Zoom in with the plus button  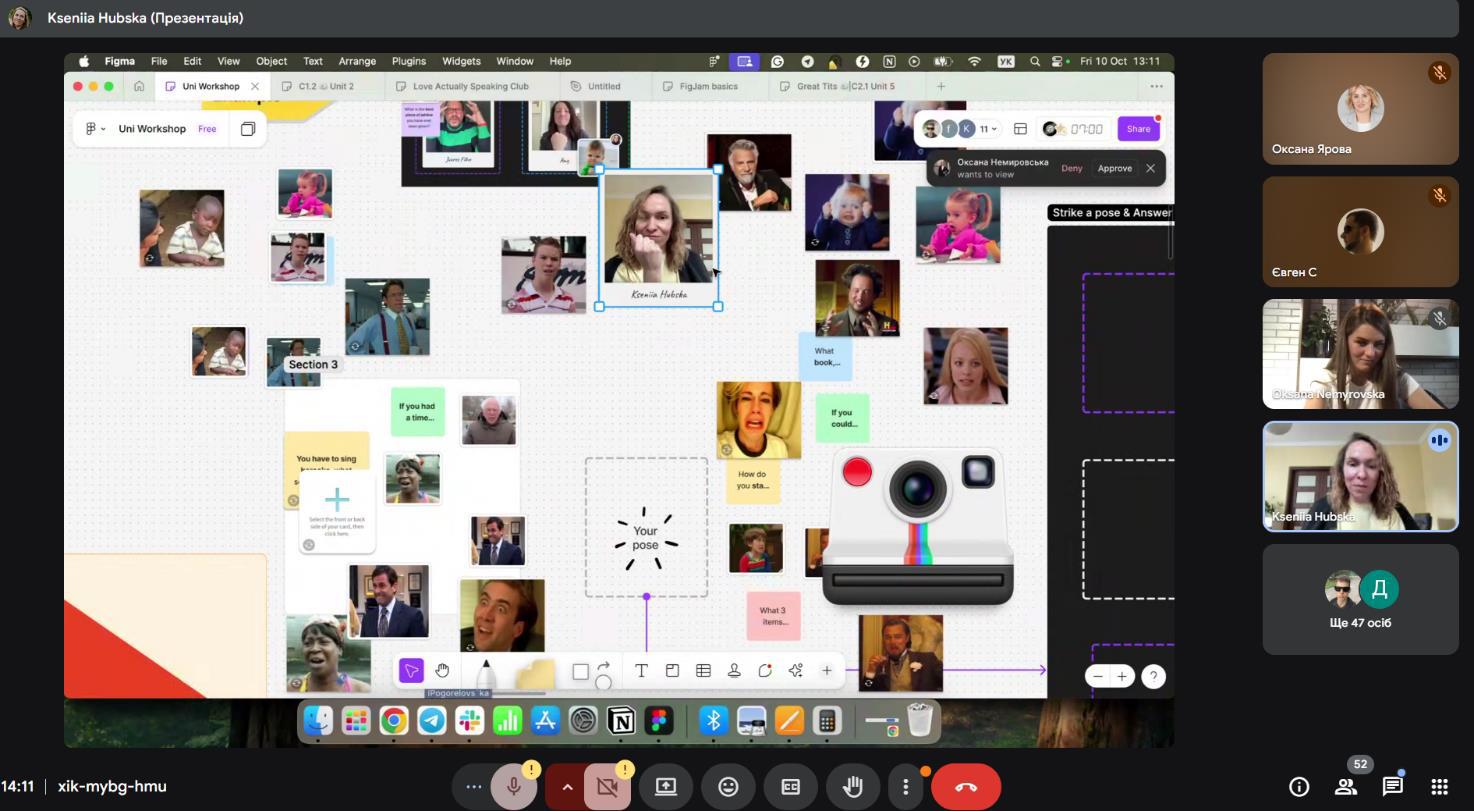click(1122, 677)
